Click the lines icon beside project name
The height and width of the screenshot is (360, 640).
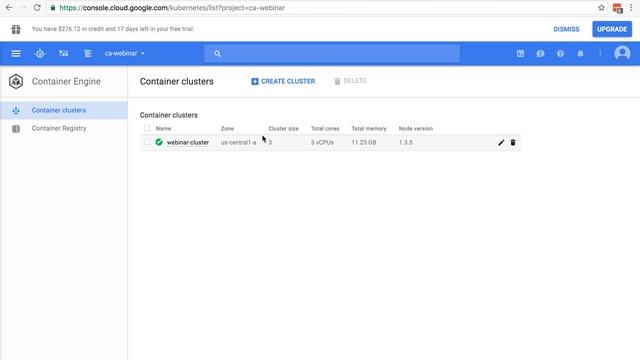point(88,53)
